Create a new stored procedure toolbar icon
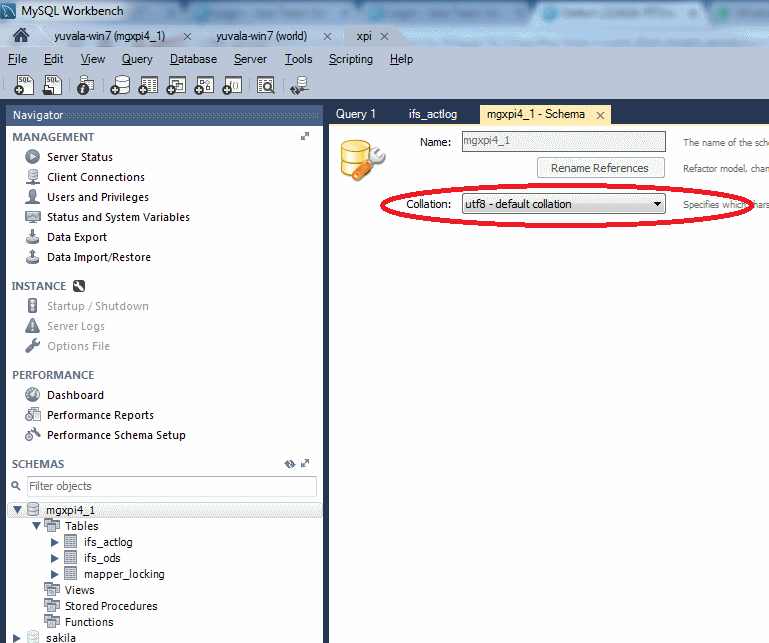This screenshot has height=643, width=769. [x=204, y=85]
